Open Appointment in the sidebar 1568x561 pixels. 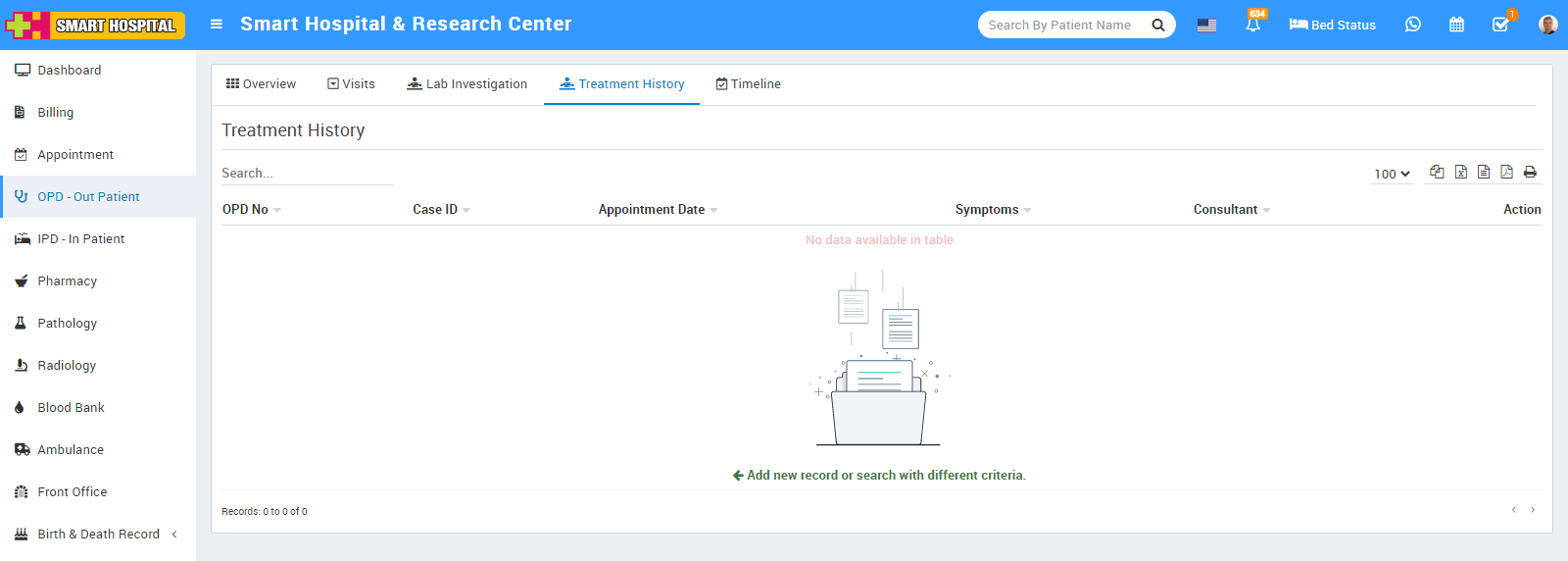click(98, 155)
